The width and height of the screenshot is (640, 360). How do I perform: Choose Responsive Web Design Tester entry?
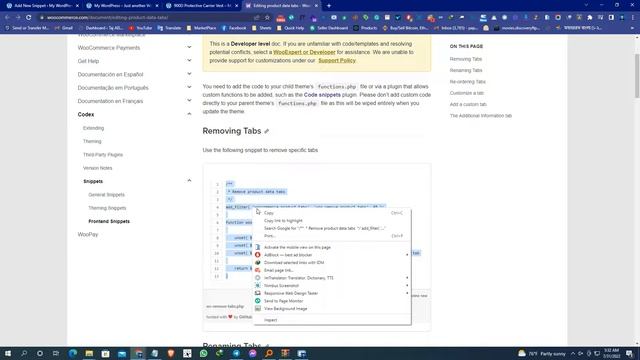[332, 293]
